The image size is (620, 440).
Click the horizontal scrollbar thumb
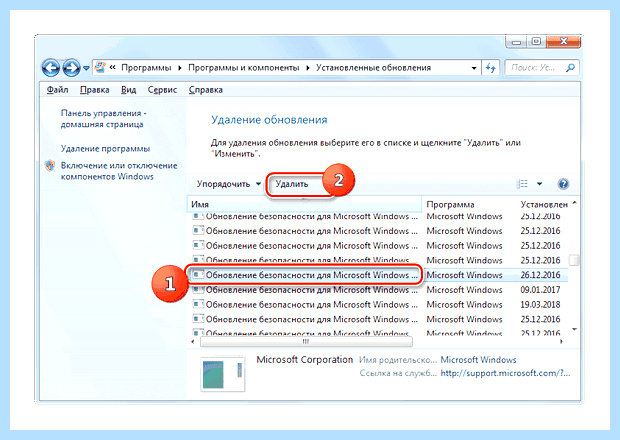(x=306, y=342)
